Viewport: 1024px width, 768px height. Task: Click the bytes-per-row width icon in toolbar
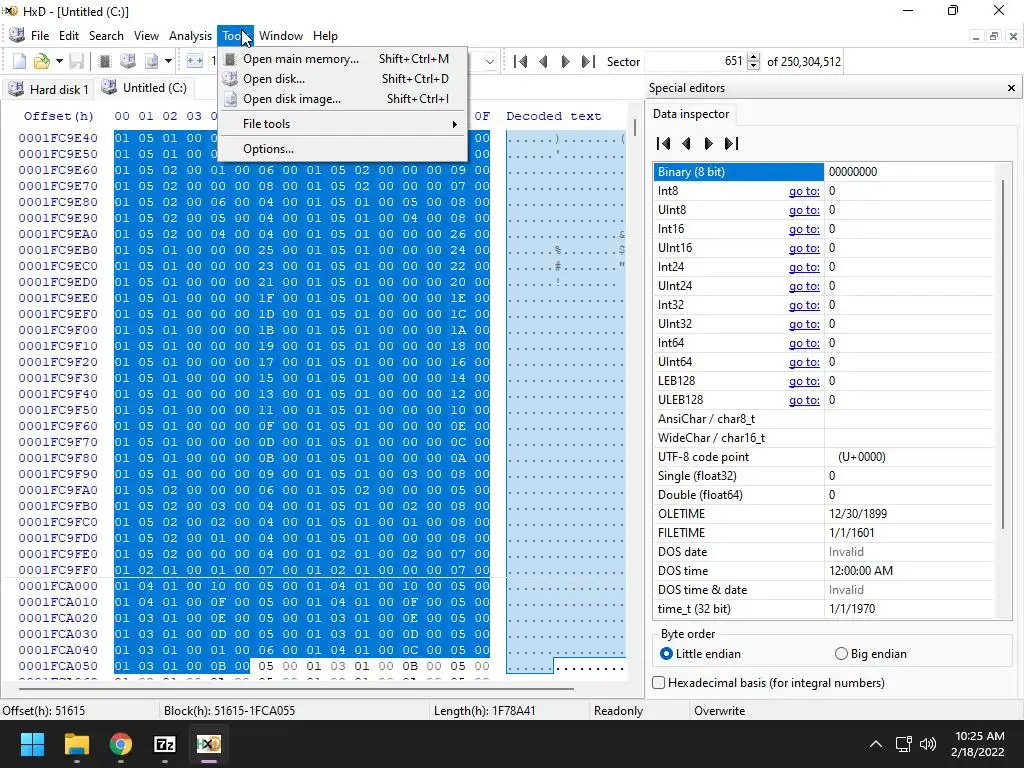pyautogui.click(x=195, y=61)
